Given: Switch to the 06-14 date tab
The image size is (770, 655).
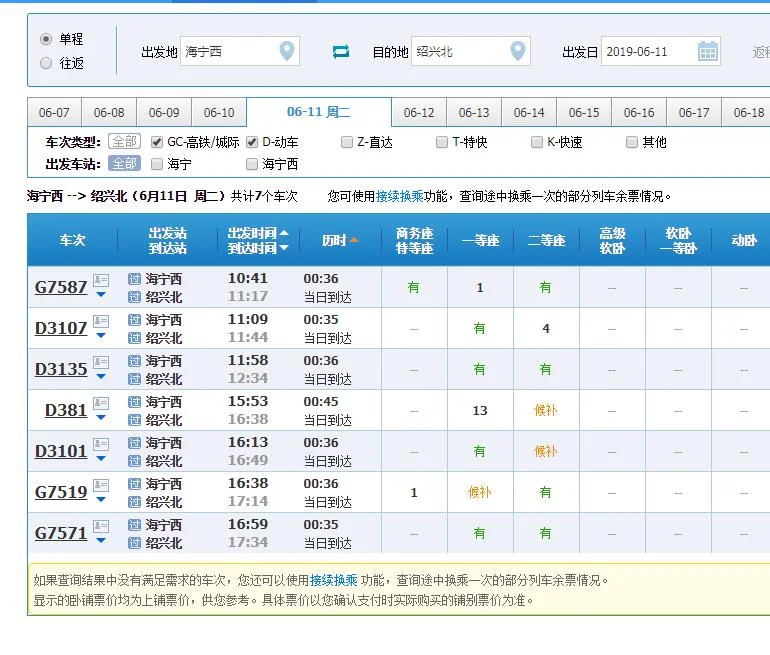Looking at the screenshot, I should [529, 112].
